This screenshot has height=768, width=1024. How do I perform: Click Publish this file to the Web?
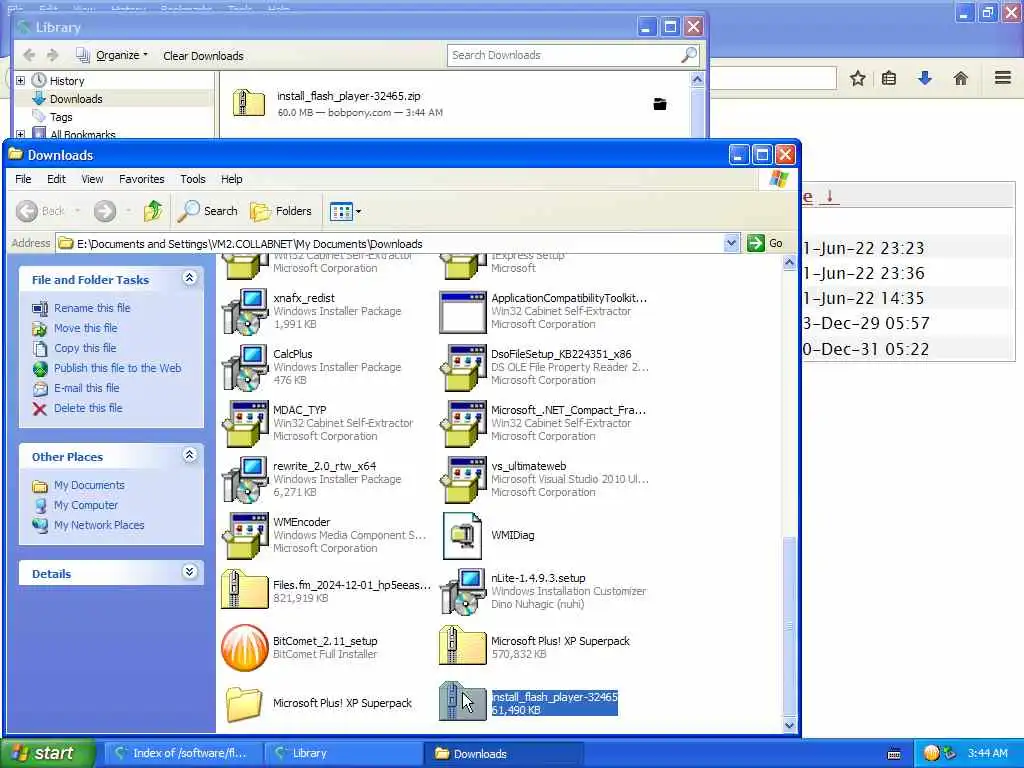click(x=118, y=368)
